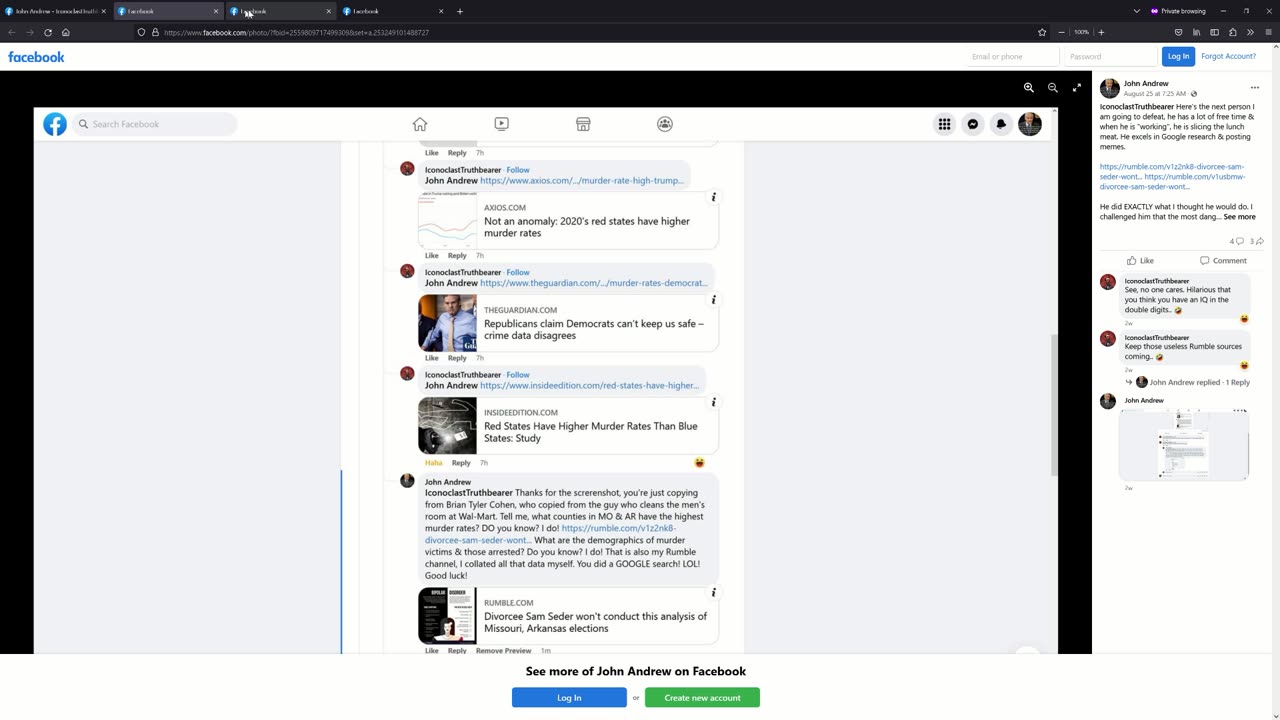1280x720 pixels.
Task: Click the Private browsing indicator
Action: coord(1178,11)
